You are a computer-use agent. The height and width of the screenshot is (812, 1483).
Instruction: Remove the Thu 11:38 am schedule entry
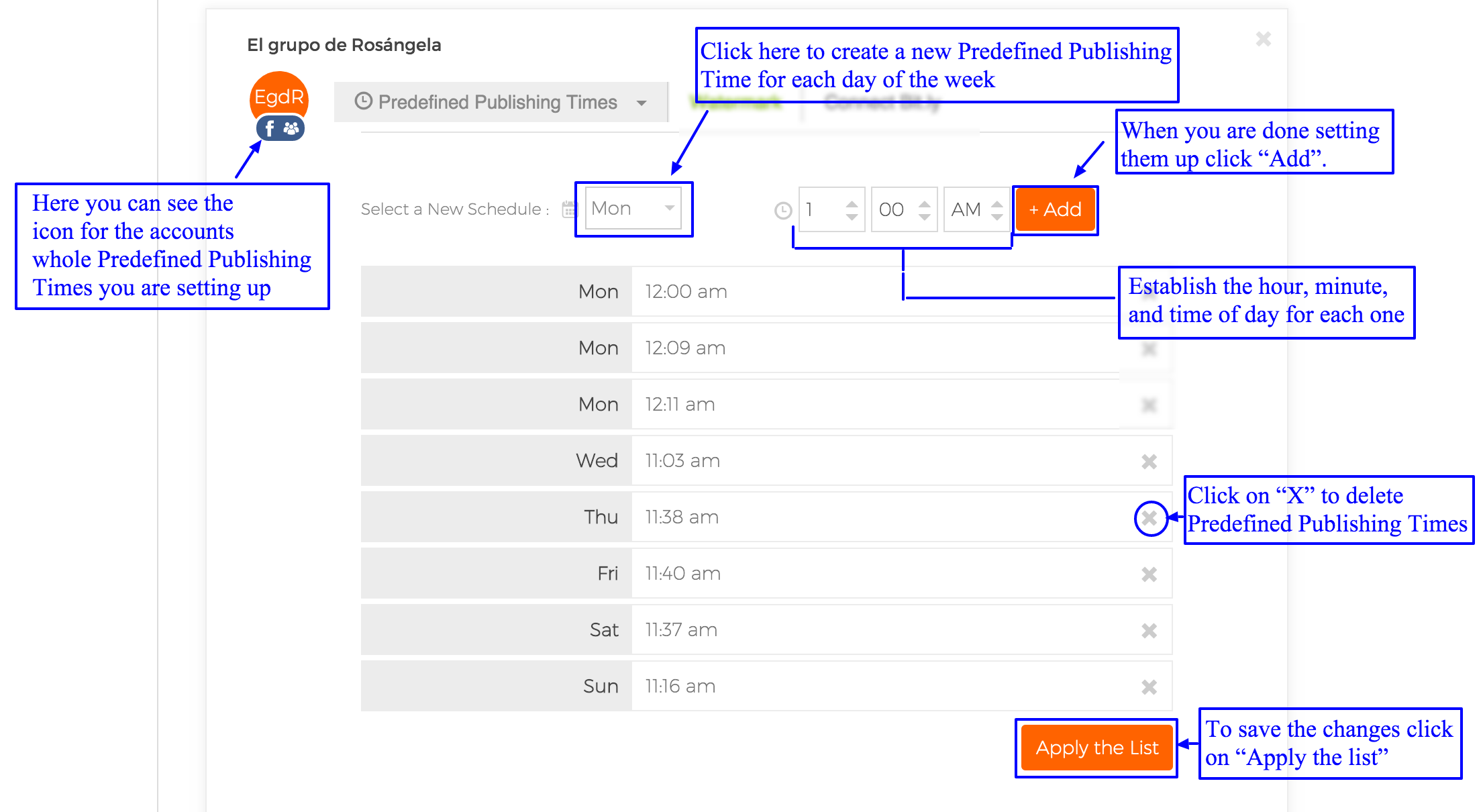(x=1150, y=518)
